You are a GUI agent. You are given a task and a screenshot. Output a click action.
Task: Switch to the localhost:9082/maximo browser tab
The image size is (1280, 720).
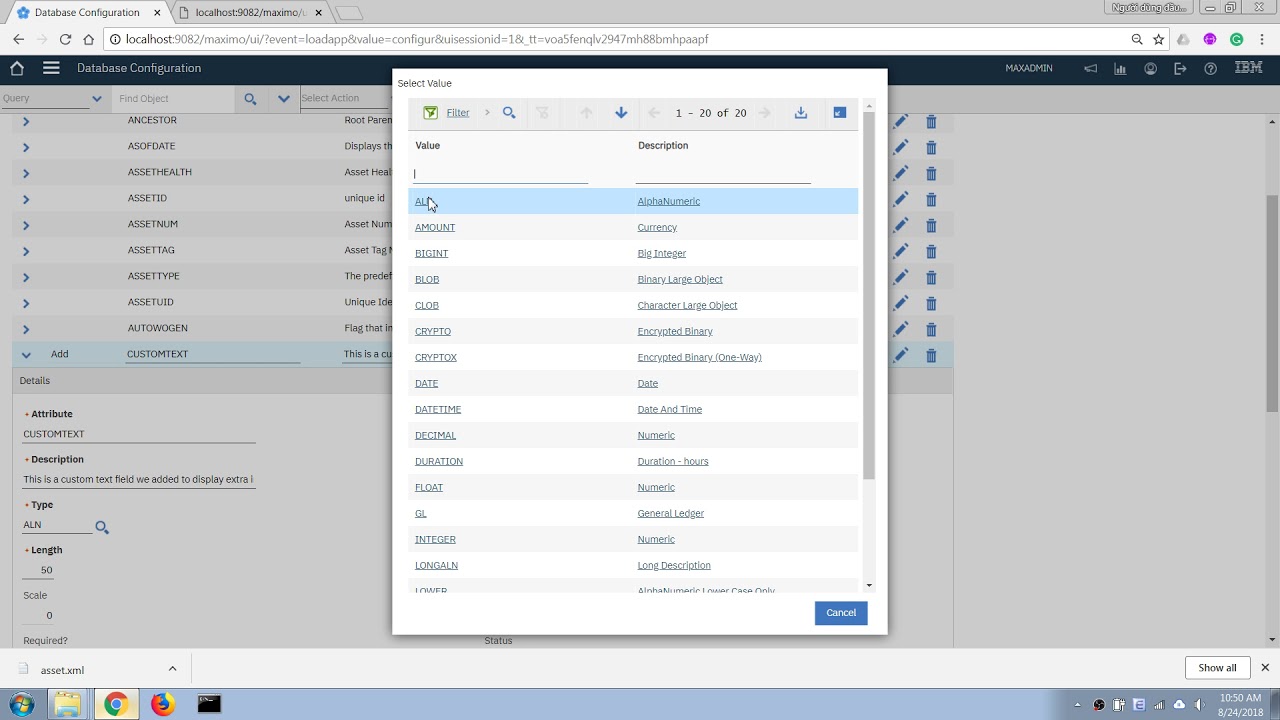click(x=250, y=12)
